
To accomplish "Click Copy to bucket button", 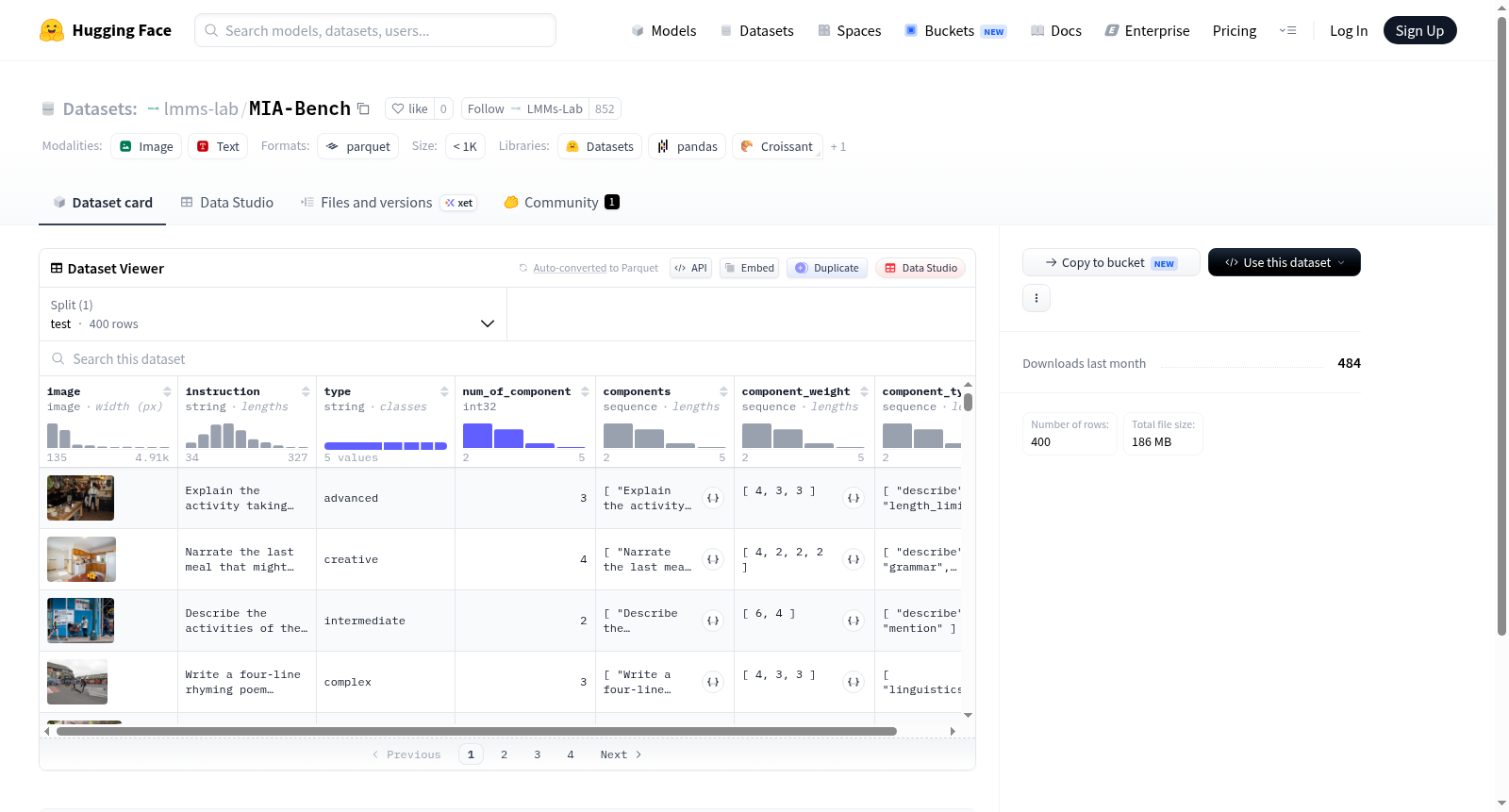I will click(1111, 262).
